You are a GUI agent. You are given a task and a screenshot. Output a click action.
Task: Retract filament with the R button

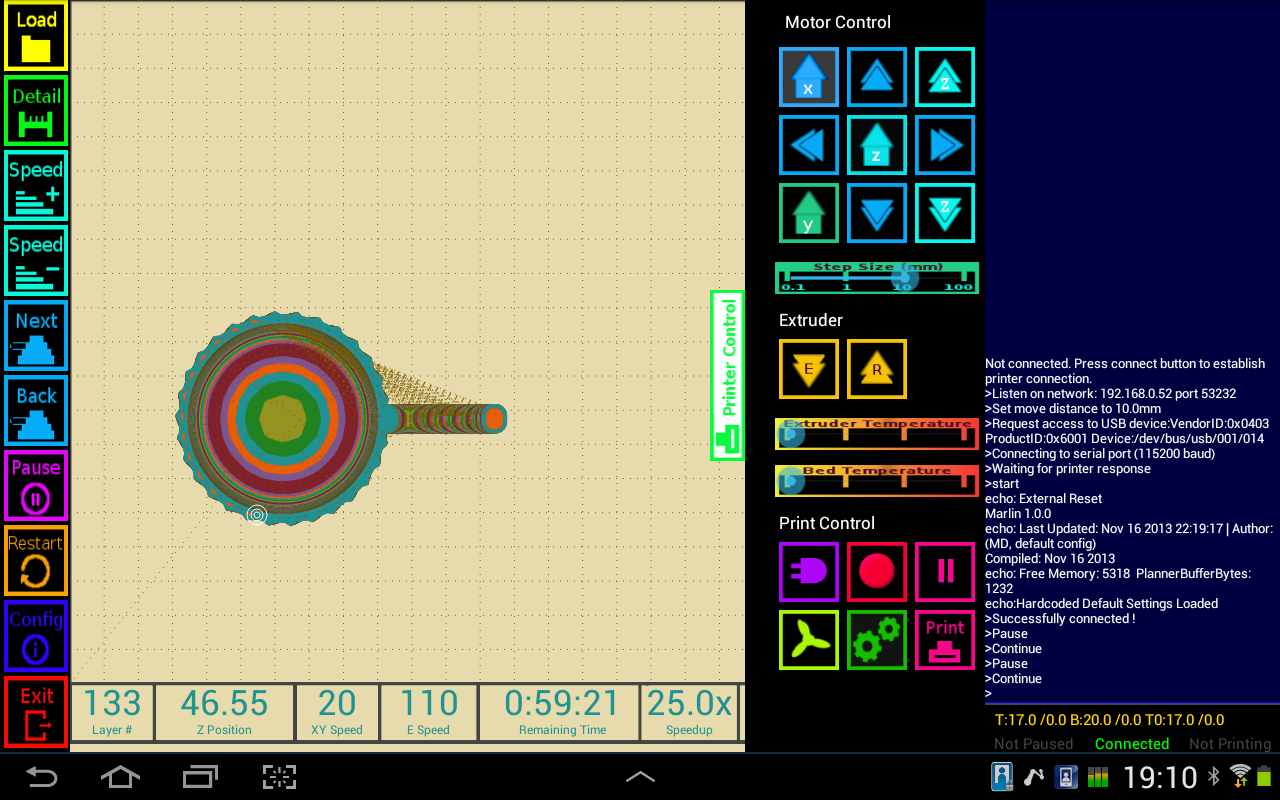click(x=876, y=368)
